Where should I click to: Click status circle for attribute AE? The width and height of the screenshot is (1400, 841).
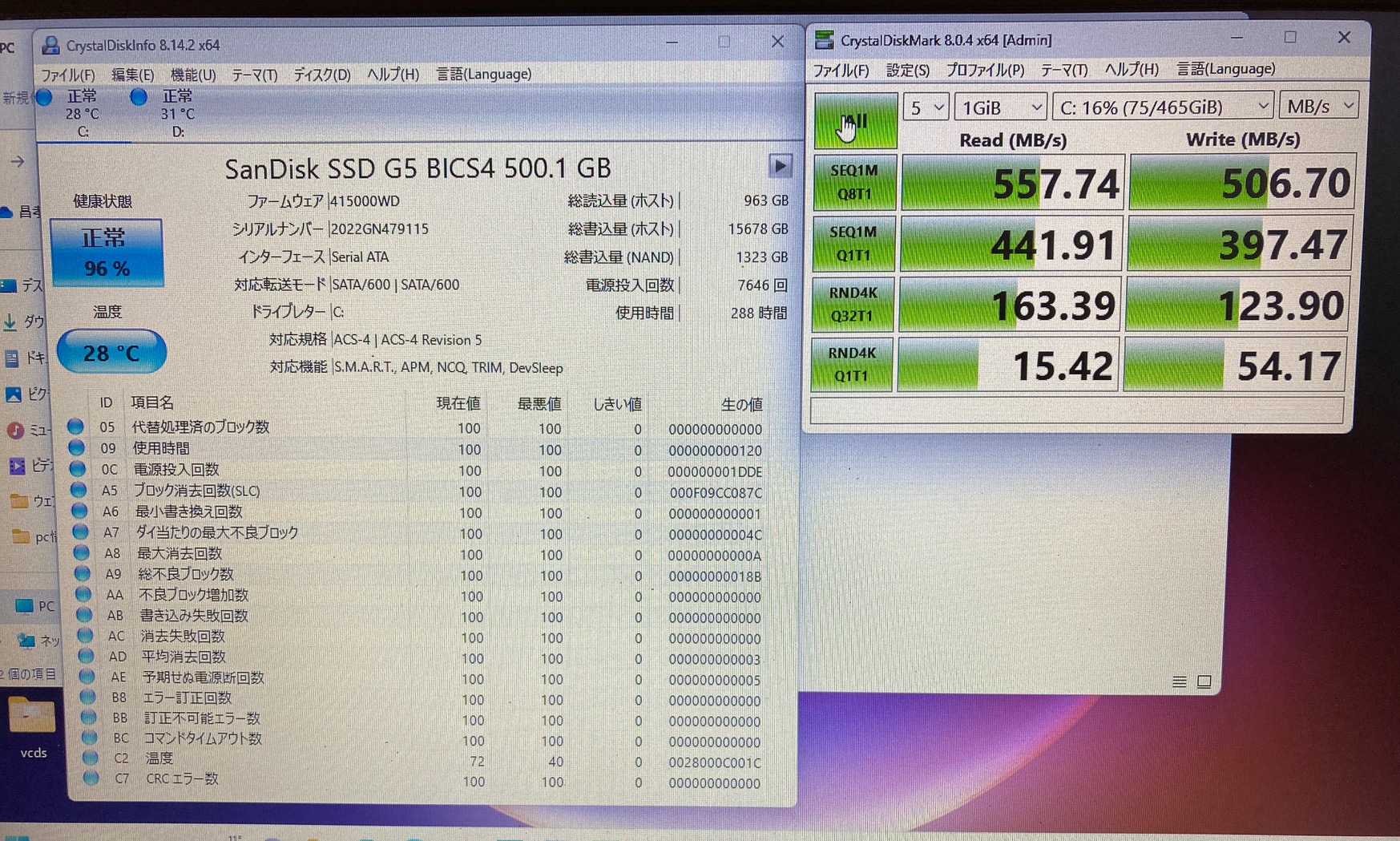(x=87, y=676)
